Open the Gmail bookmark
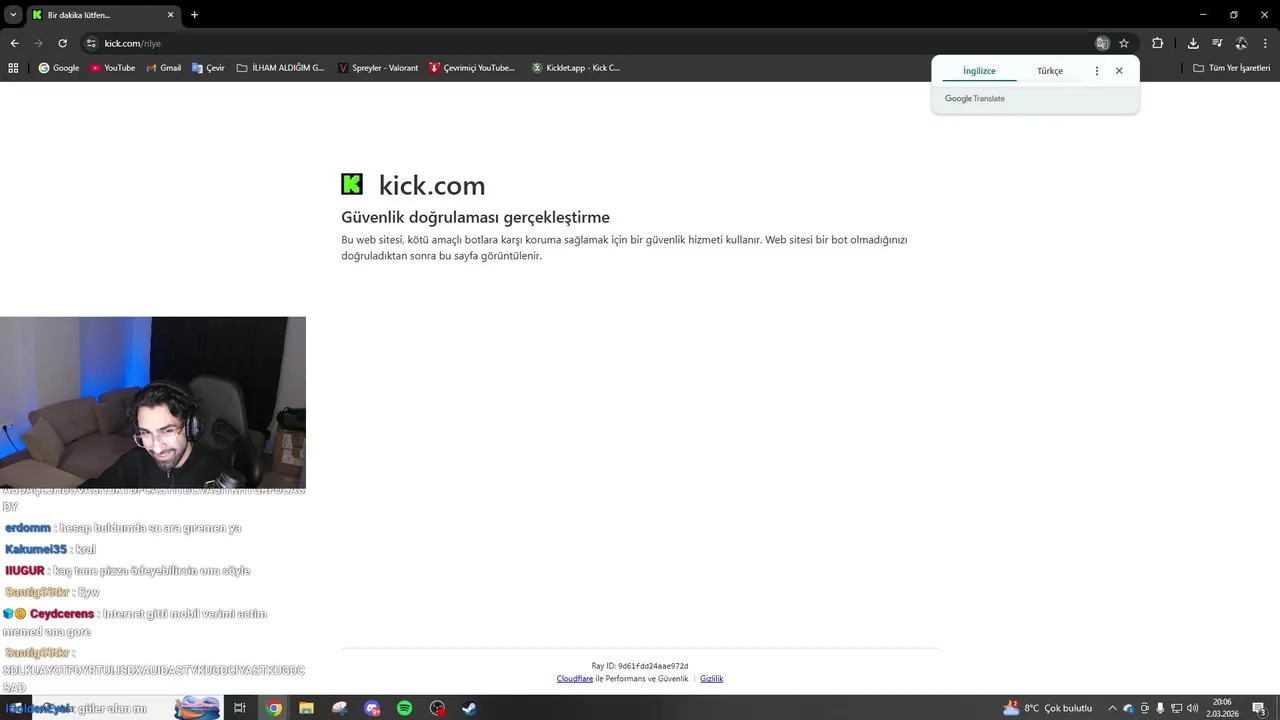 coord(164,68)
